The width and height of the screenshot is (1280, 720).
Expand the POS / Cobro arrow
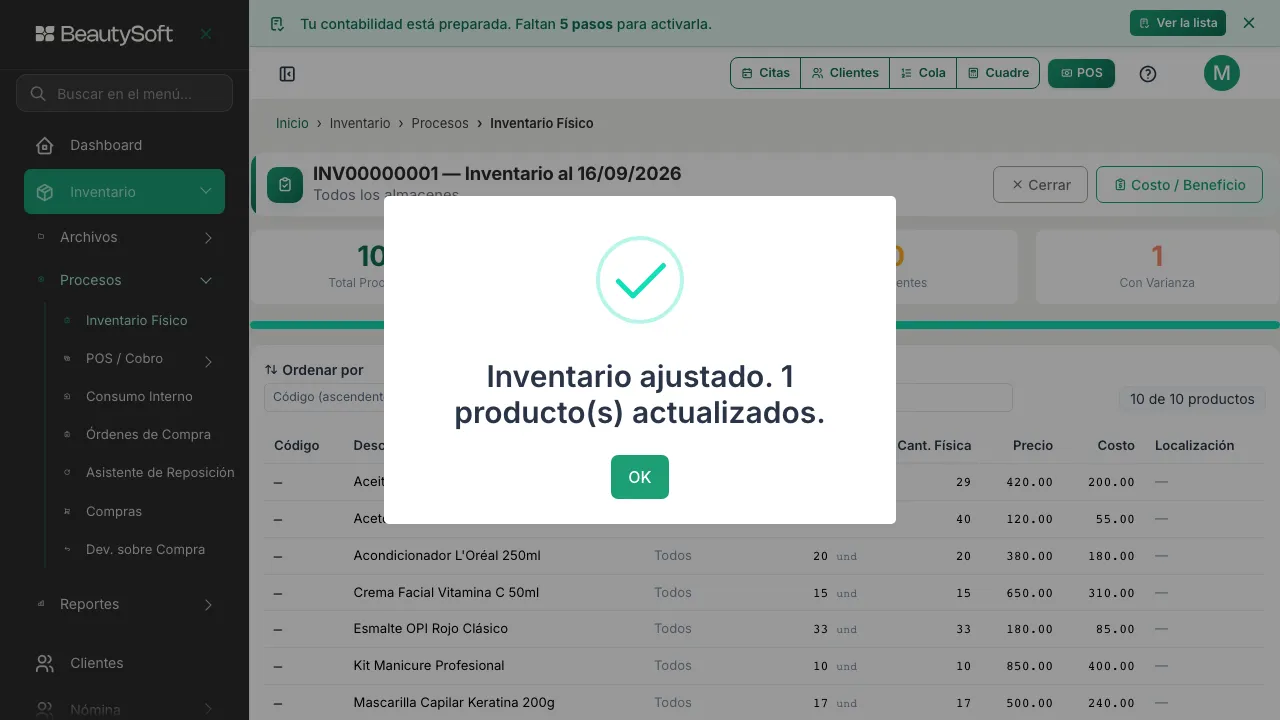[x=208, y=362]
